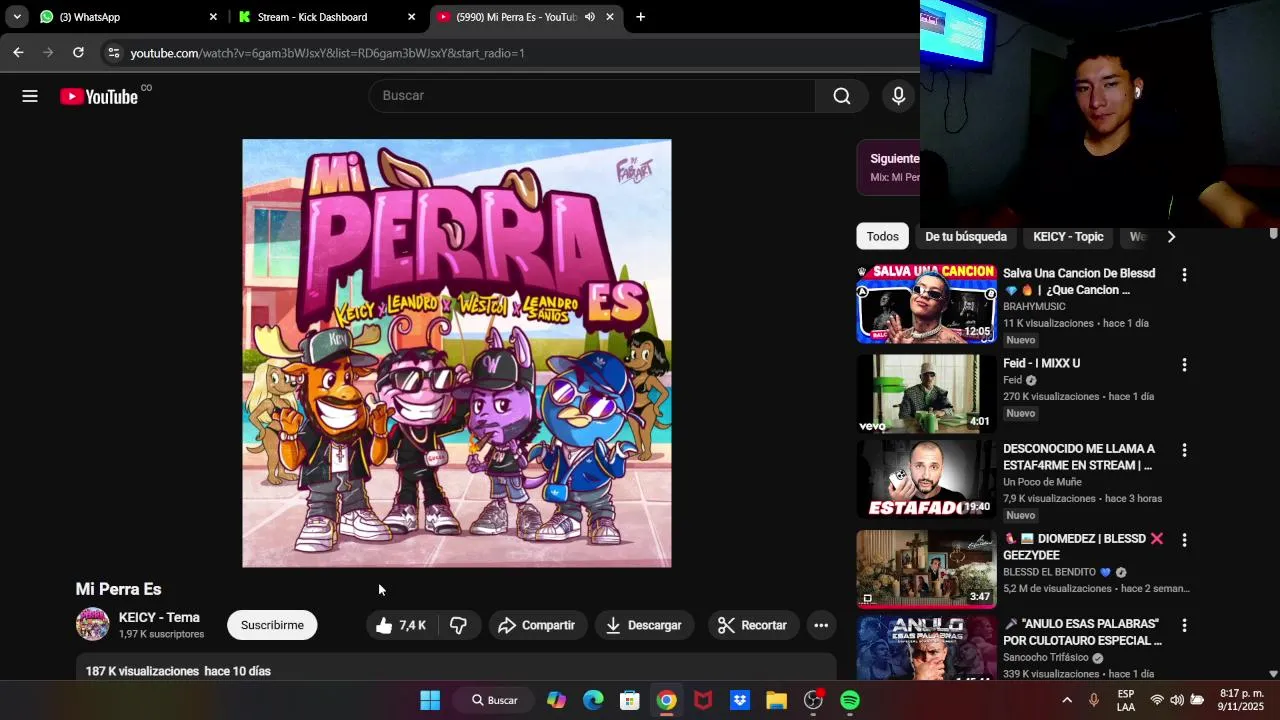Viewport: 1280px width, 720px height.
Task: Click the recommendations scrollbar down arrow
Action: click(1273, 674)
